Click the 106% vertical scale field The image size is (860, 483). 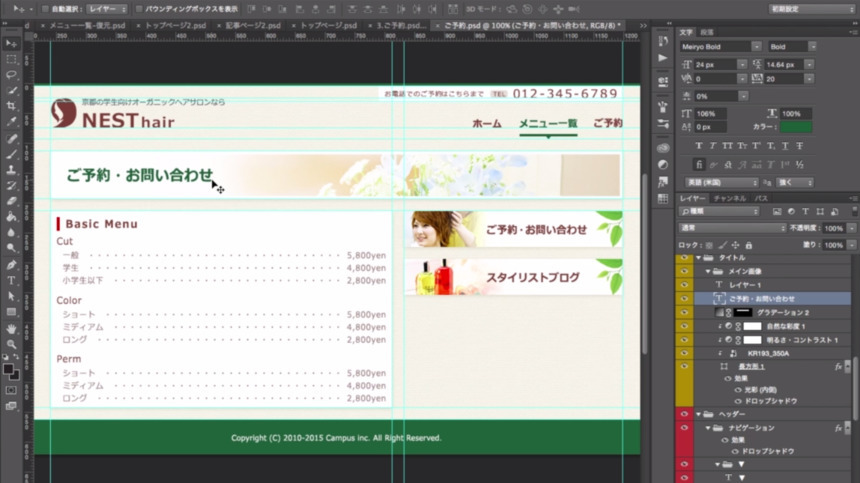point(711,113)
